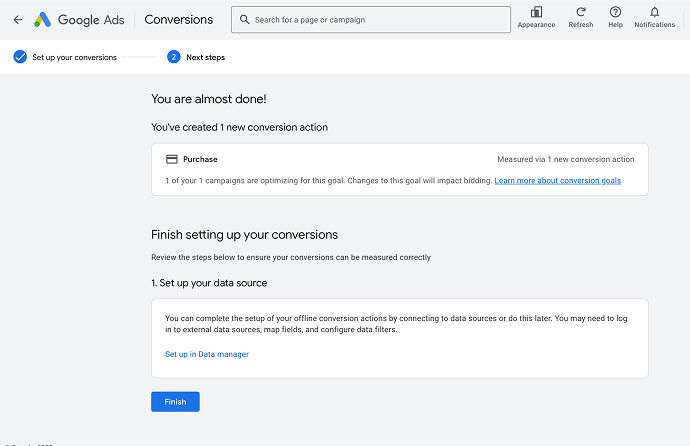This screenshot has width=690, height=446.
Task: Click '1 of your 1 campaigns are optimizing' text
Action: pos(329,180)
